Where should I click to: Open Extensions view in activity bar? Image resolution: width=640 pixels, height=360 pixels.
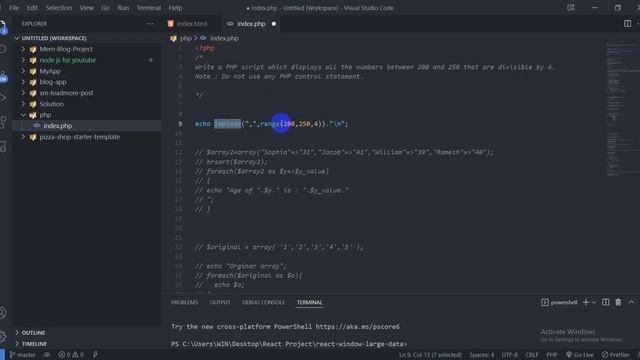pyautogui.click(x=3, y=122)
